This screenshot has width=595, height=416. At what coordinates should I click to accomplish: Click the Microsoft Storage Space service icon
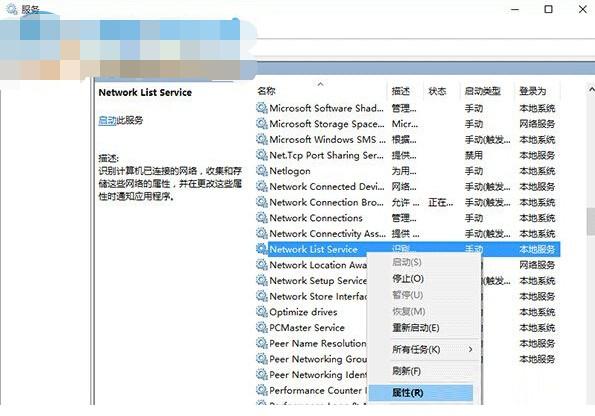click(261, 124)
